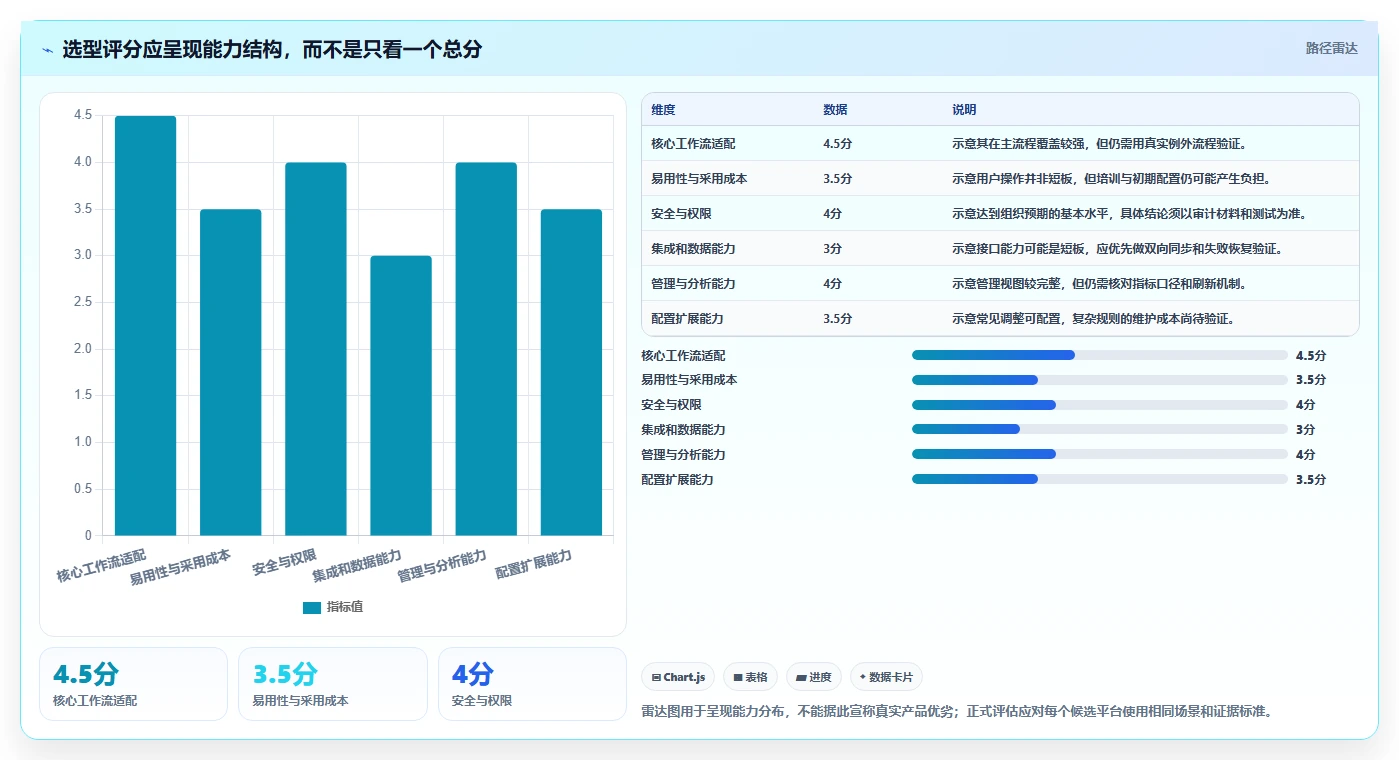Click the description starting 示意接口能力可能是短板
The image size is (1399, 760).
pyautogui.click(x=1117, y=249)
